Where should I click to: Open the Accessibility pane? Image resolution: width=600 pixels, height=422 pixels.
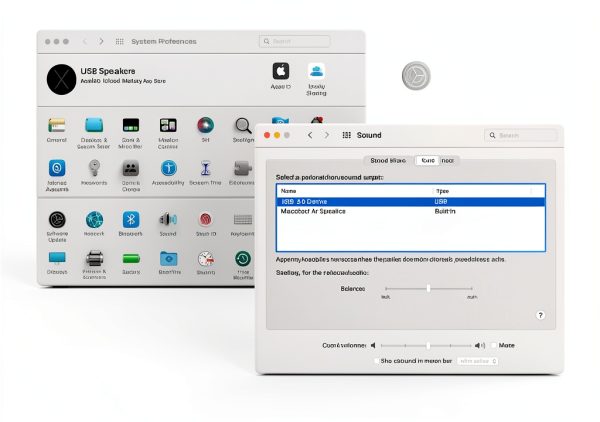(169, 168)
